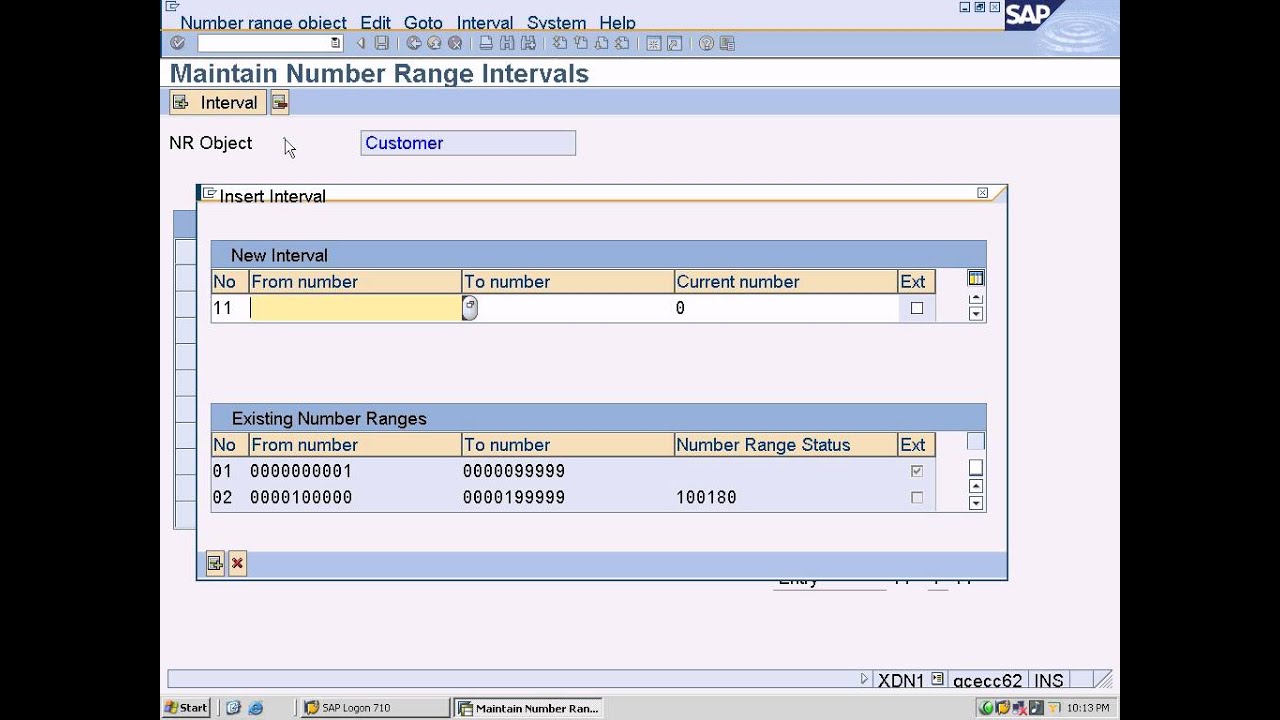The height and width of the screenshot is (720, 1280).
Task: Click the command input field in toolbar
Action: 270,43
